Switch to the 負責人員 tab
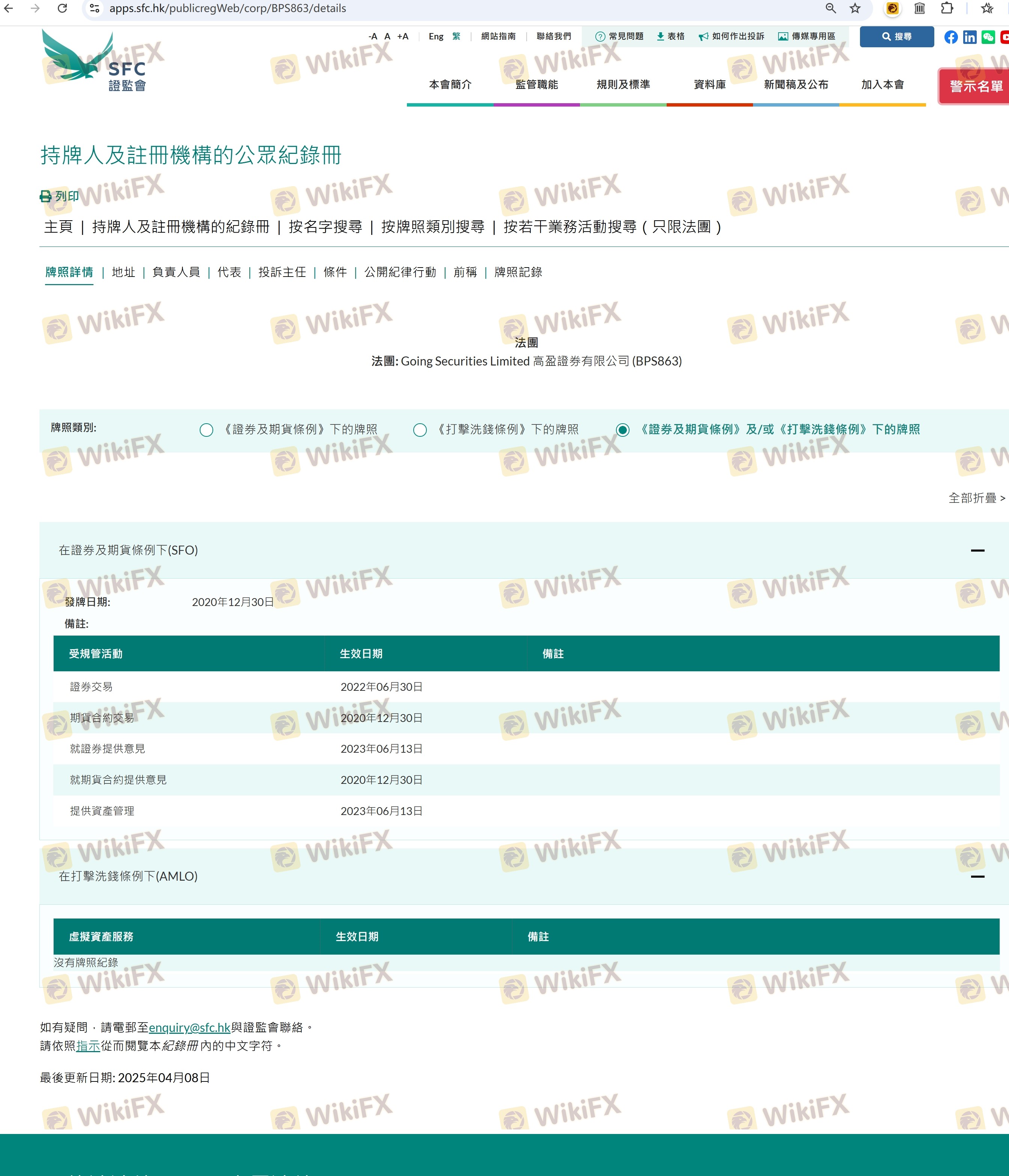 point(176,272)
